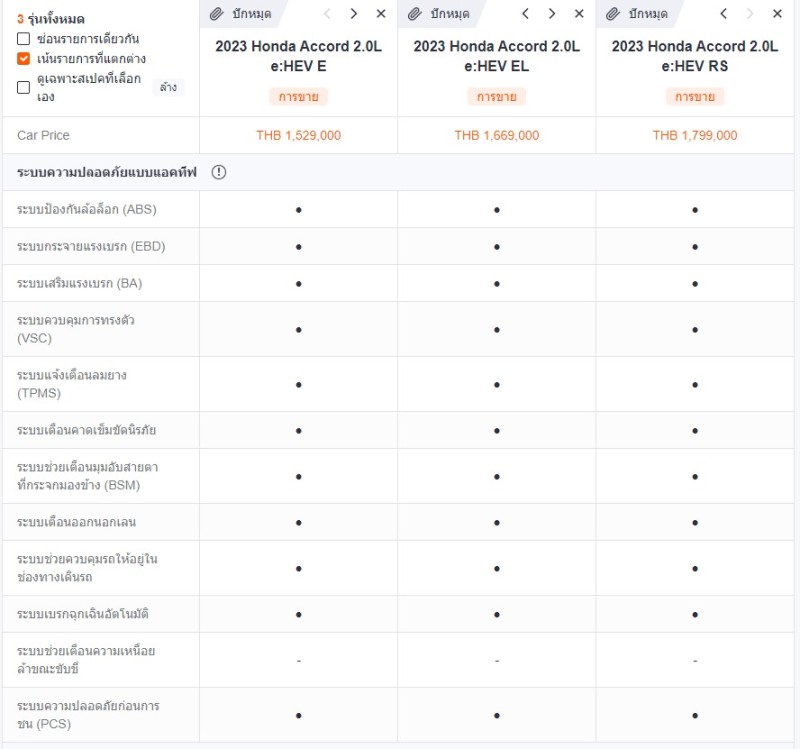Move e:HEV EL column left with arrow

[x=526, y=14]
